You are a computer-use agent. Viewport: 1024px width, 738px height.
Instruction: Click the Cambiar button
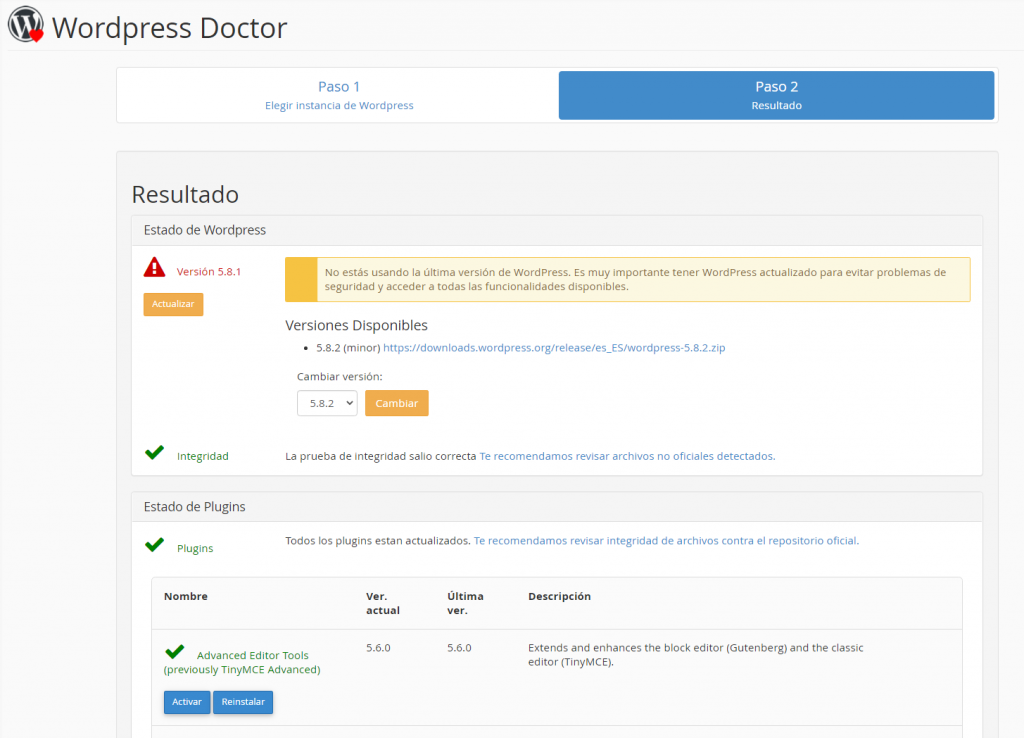(396, 403)
